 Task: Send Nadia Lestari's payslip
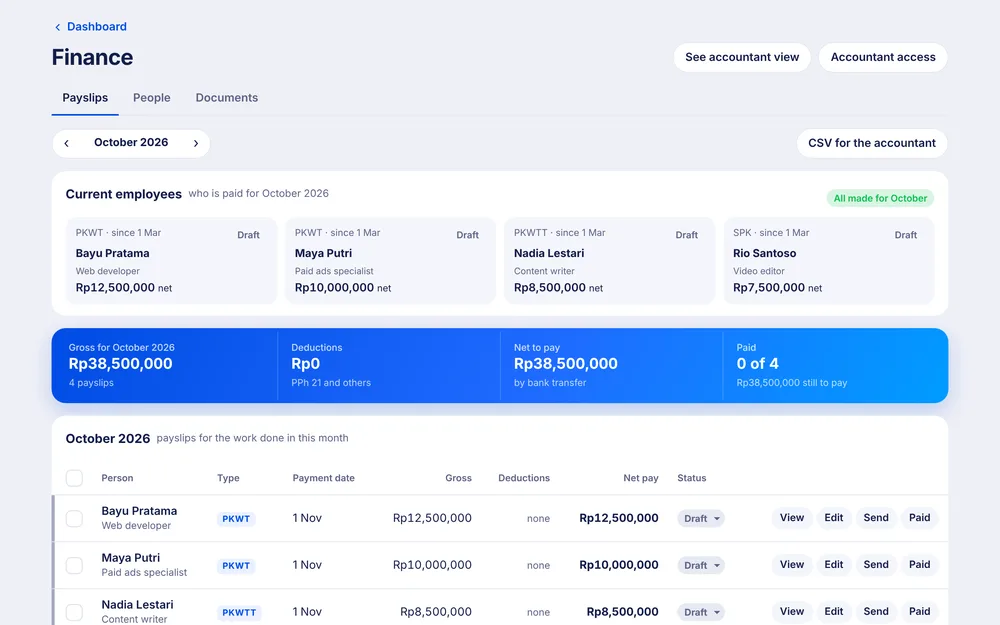[876, 612]
